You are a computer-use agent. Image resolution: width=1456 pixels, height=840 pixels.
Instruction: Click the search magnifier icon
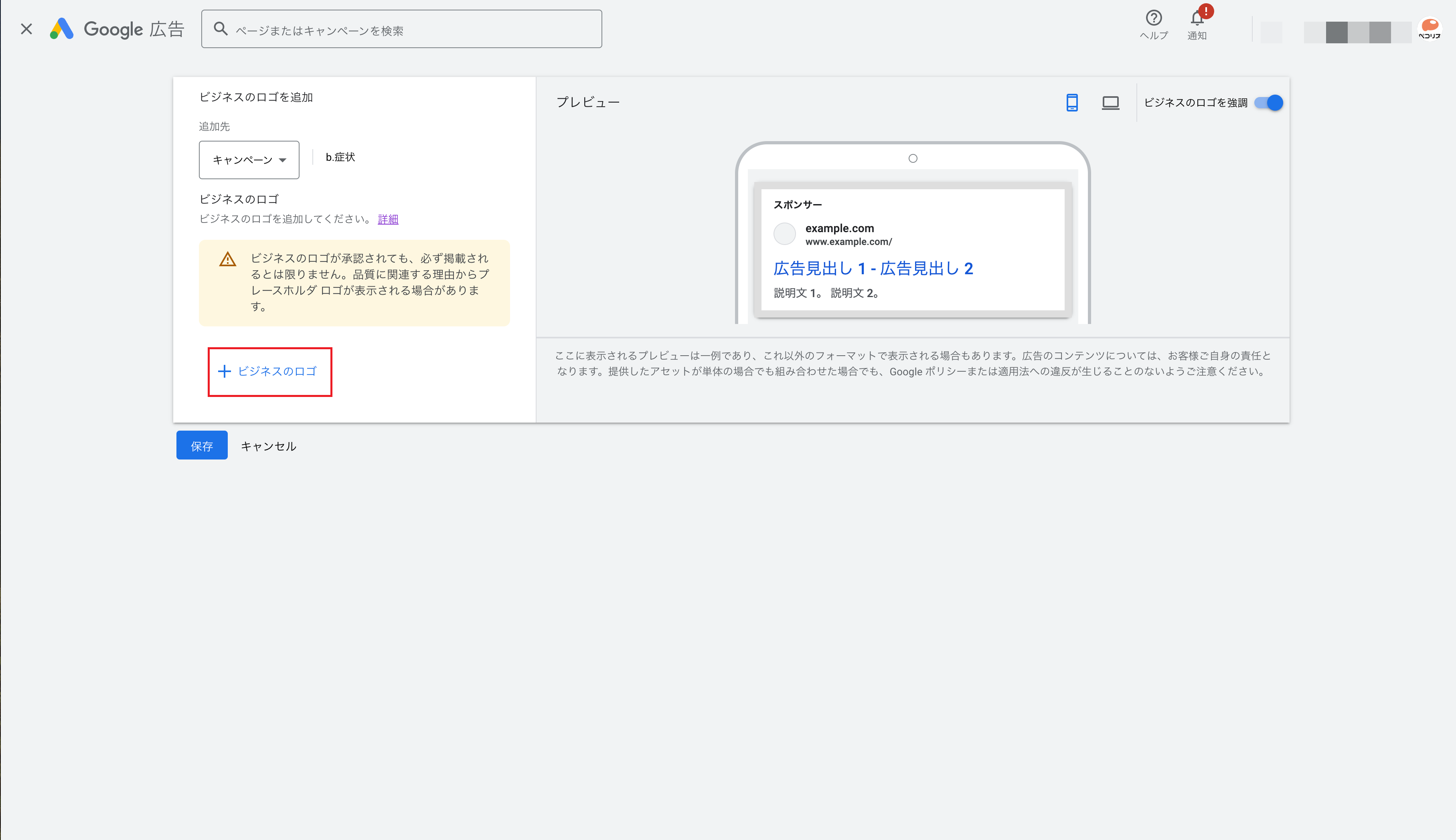221,29
